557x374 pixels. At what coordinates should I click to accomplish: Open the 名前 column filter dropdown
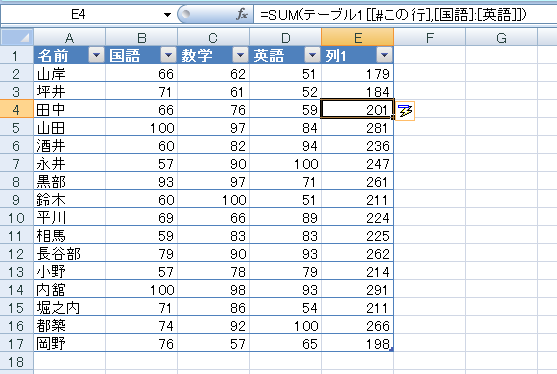[x=96, y=55]
